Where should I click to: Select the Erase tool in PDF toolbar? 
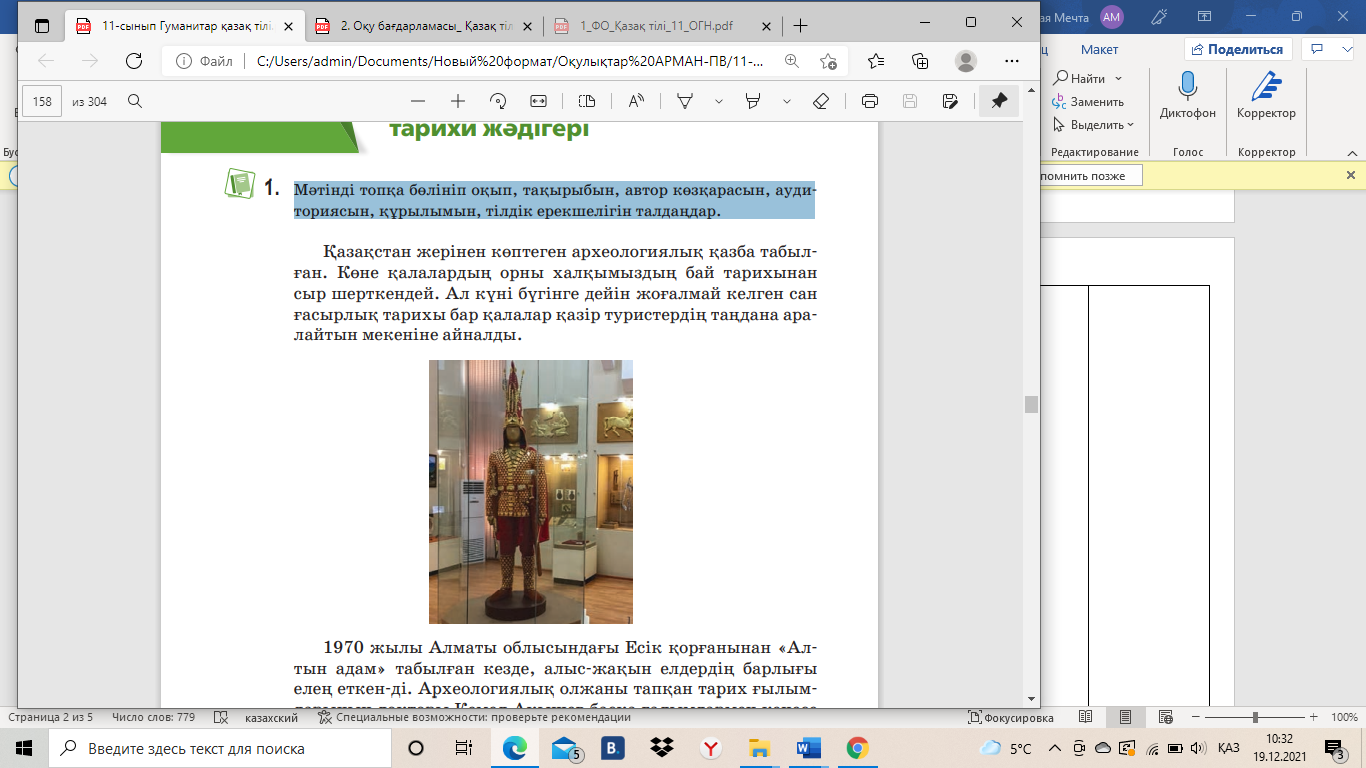[821, 101]
